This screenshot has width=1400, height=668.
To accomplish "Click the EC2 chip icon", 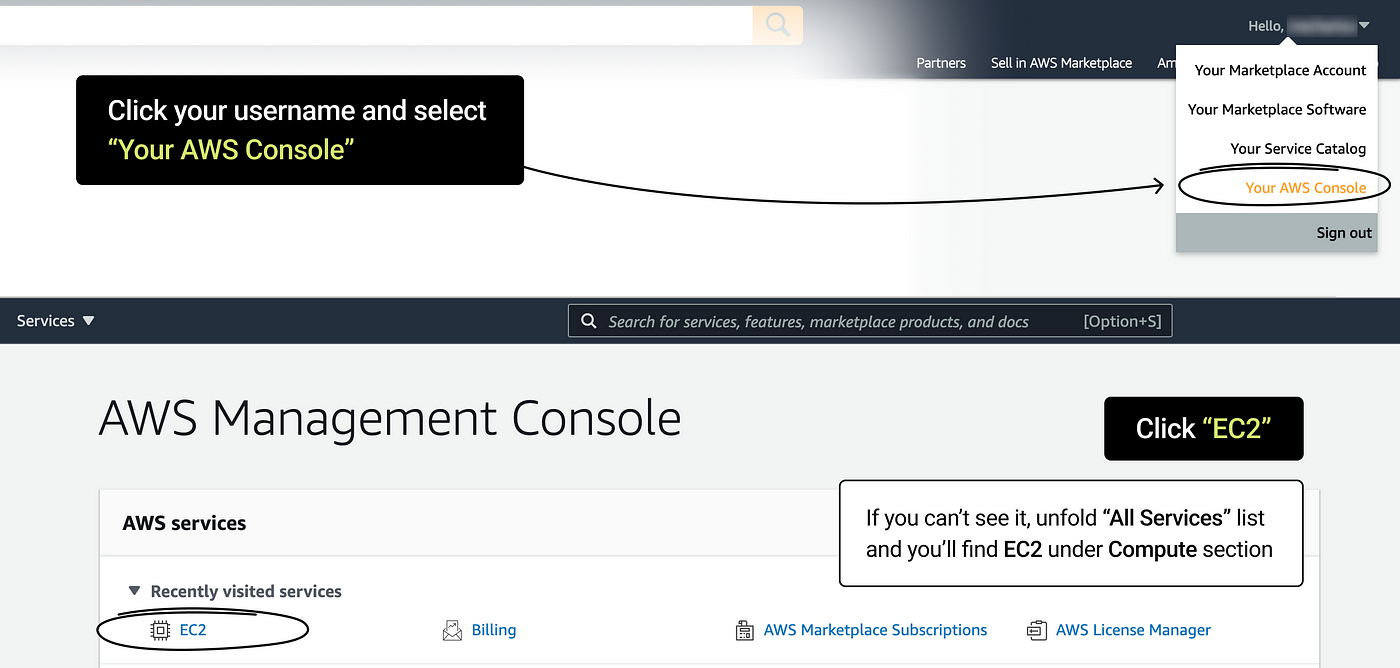I will pos(160,630).
